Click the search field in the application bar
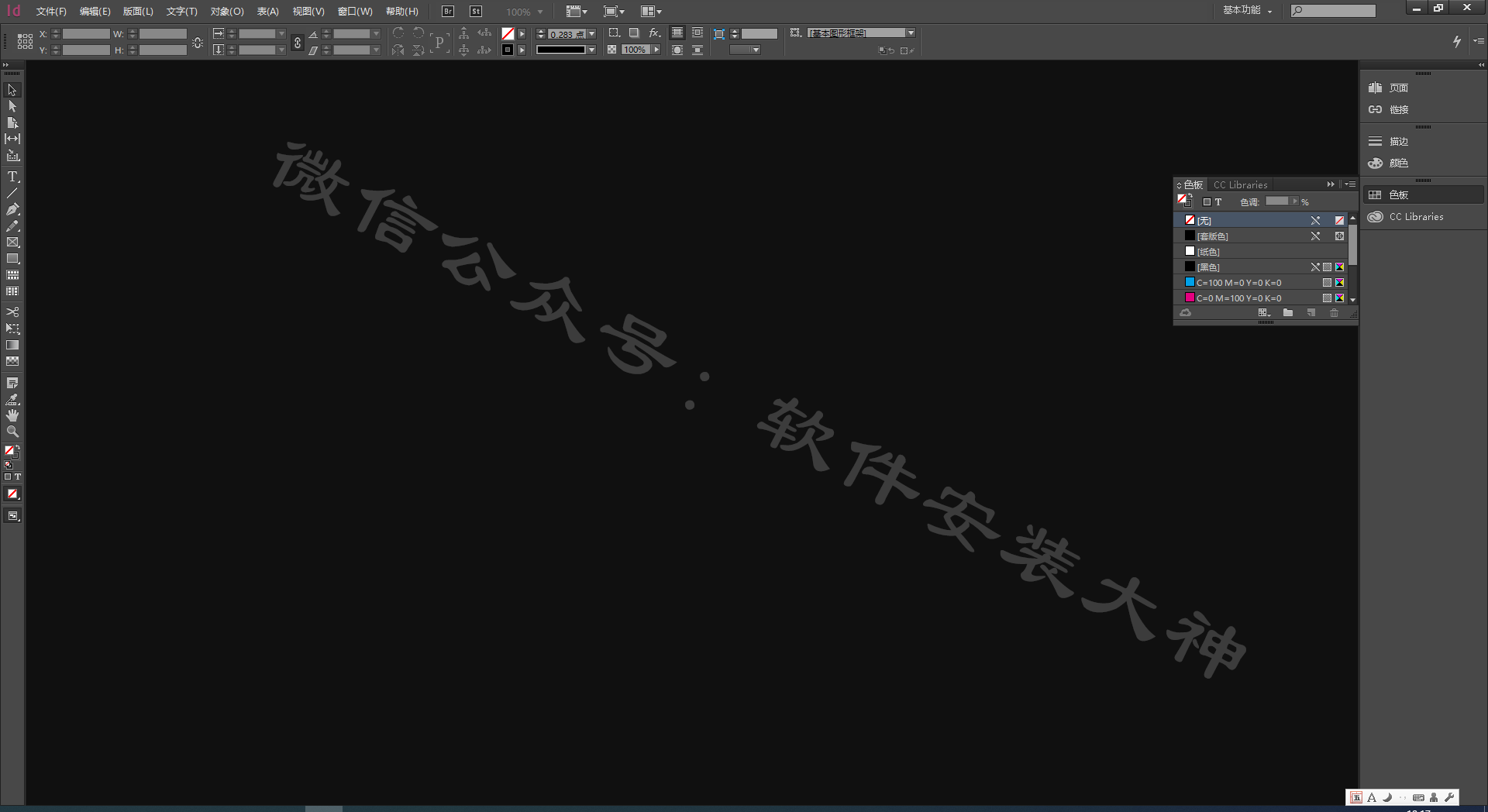The width and height of the screenshot is (1488, 812). coord(1333,11)
